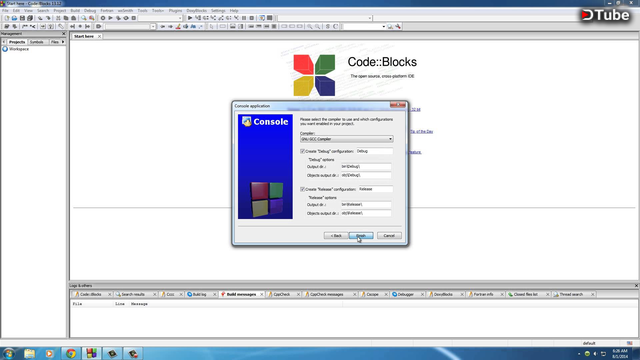The width and height of the screenshot is (640, 360).
Task: Switch to the Symbols tab in Management
Action: 36,42
